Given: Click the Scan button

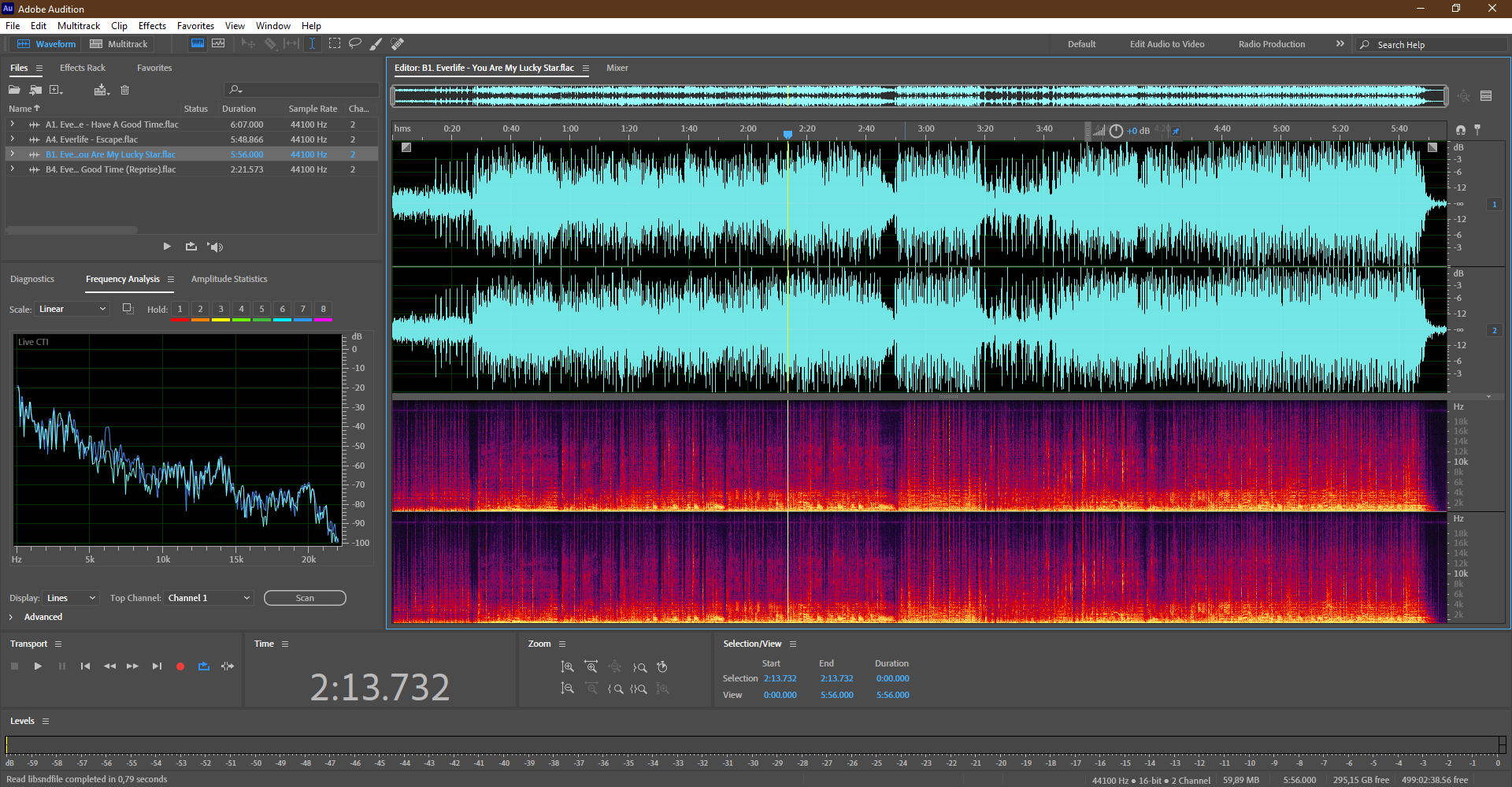Looking at the screenshot, I should coord(305,598).
